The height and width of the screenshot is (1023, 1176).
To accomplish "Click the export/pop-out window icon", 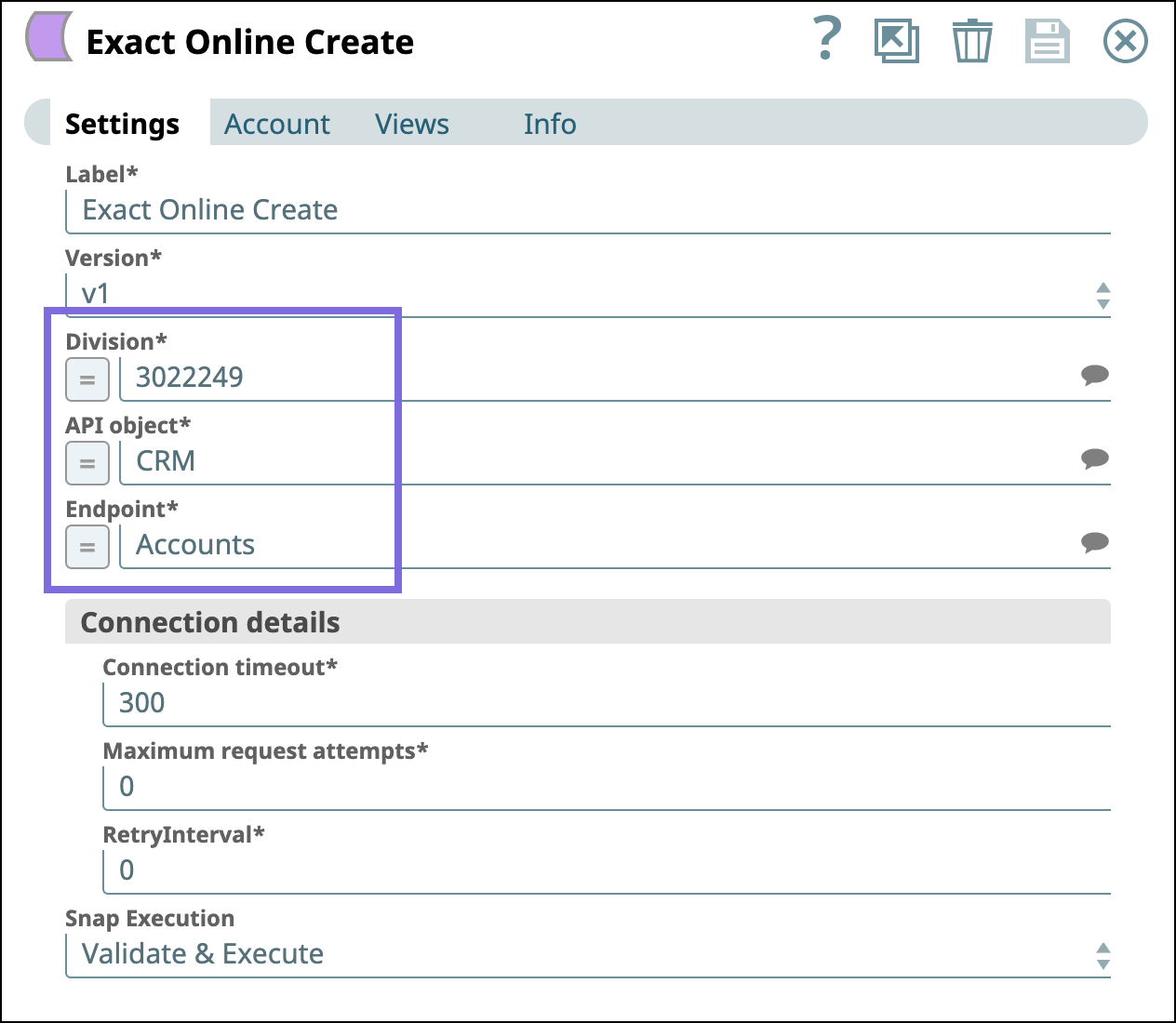I will click(897, 41).
